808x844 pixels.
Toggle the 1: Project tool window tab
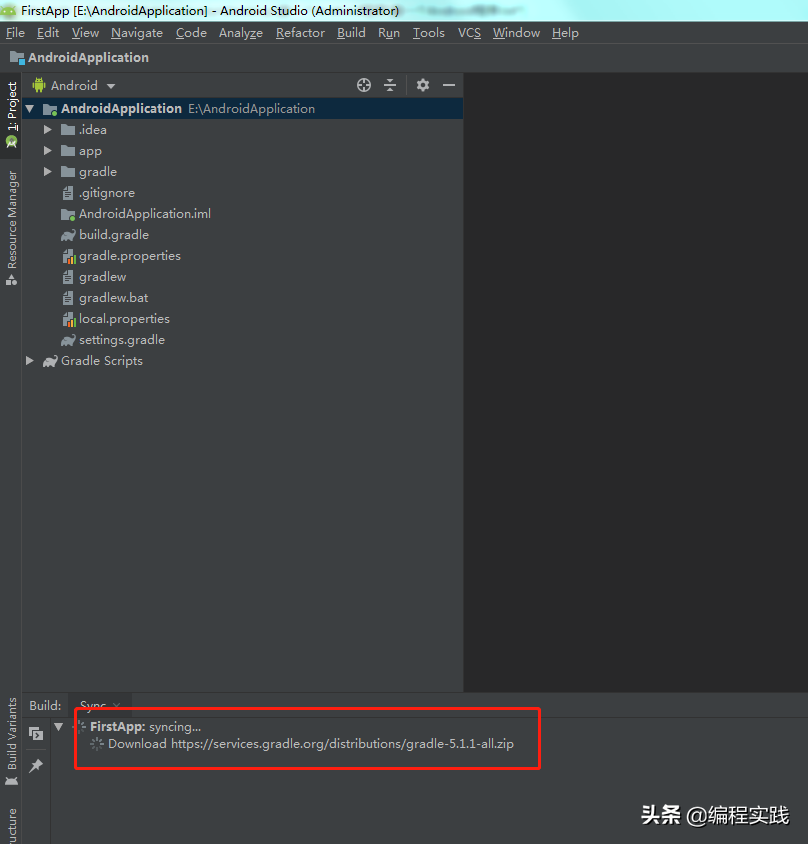coord(11,115)
